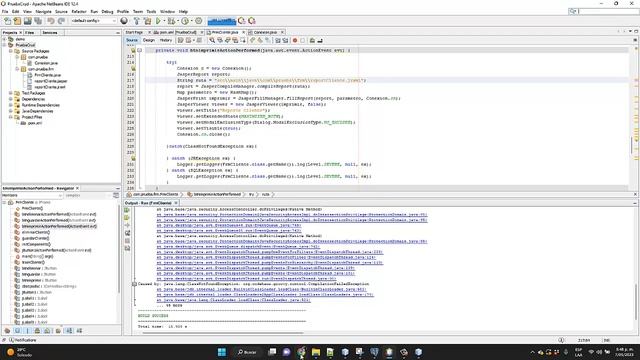640x360 pixels.
Task: Switch to the Start Page tab
Action: click(134, 32)
